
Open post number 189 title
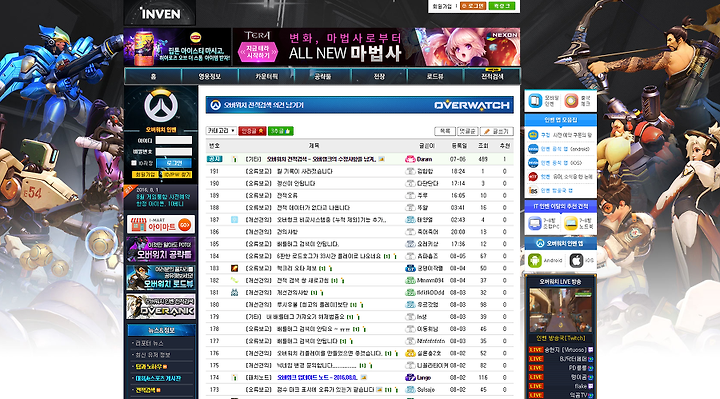pos(287,196)
